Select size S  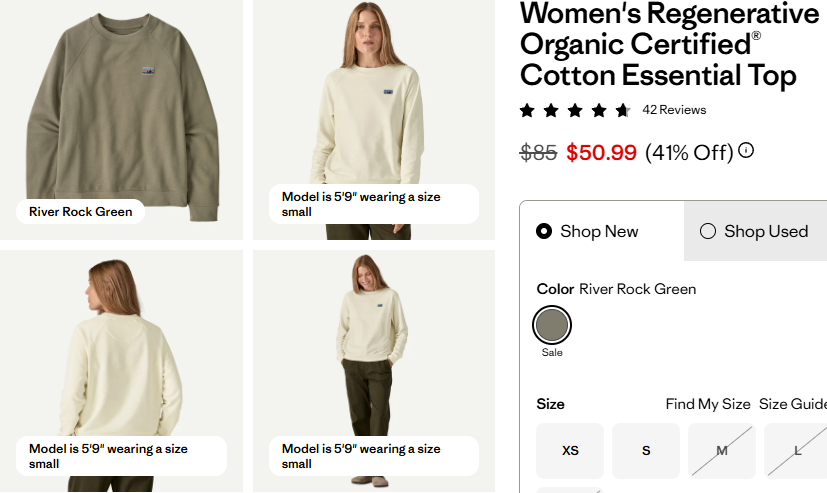point(646,450)
